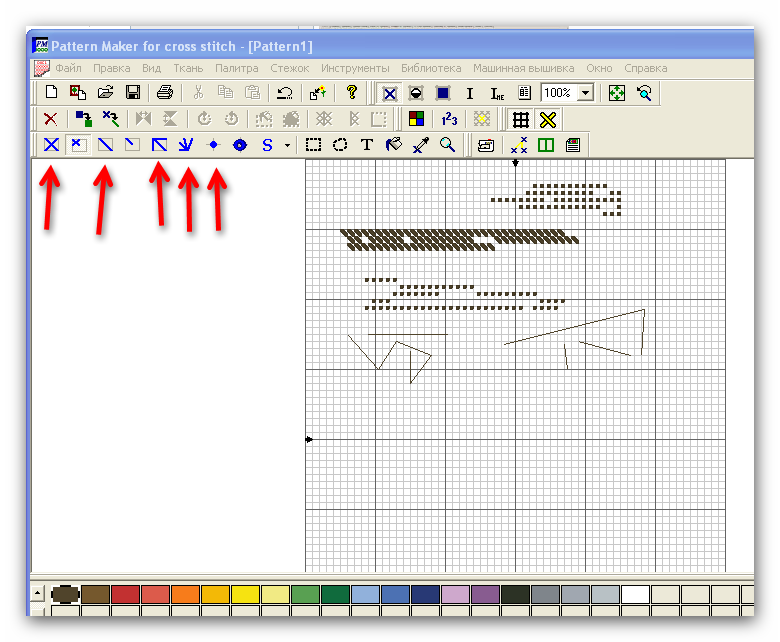Open the Файл menu
The height and width of the screenshot is (642, 780).
click(x=68, y=68)
